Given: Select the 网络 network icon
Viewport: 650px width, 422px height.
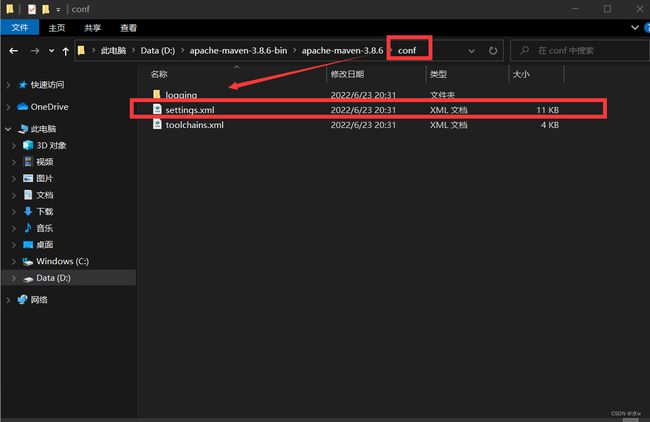Looking at the screenshot, I should 22,299.
